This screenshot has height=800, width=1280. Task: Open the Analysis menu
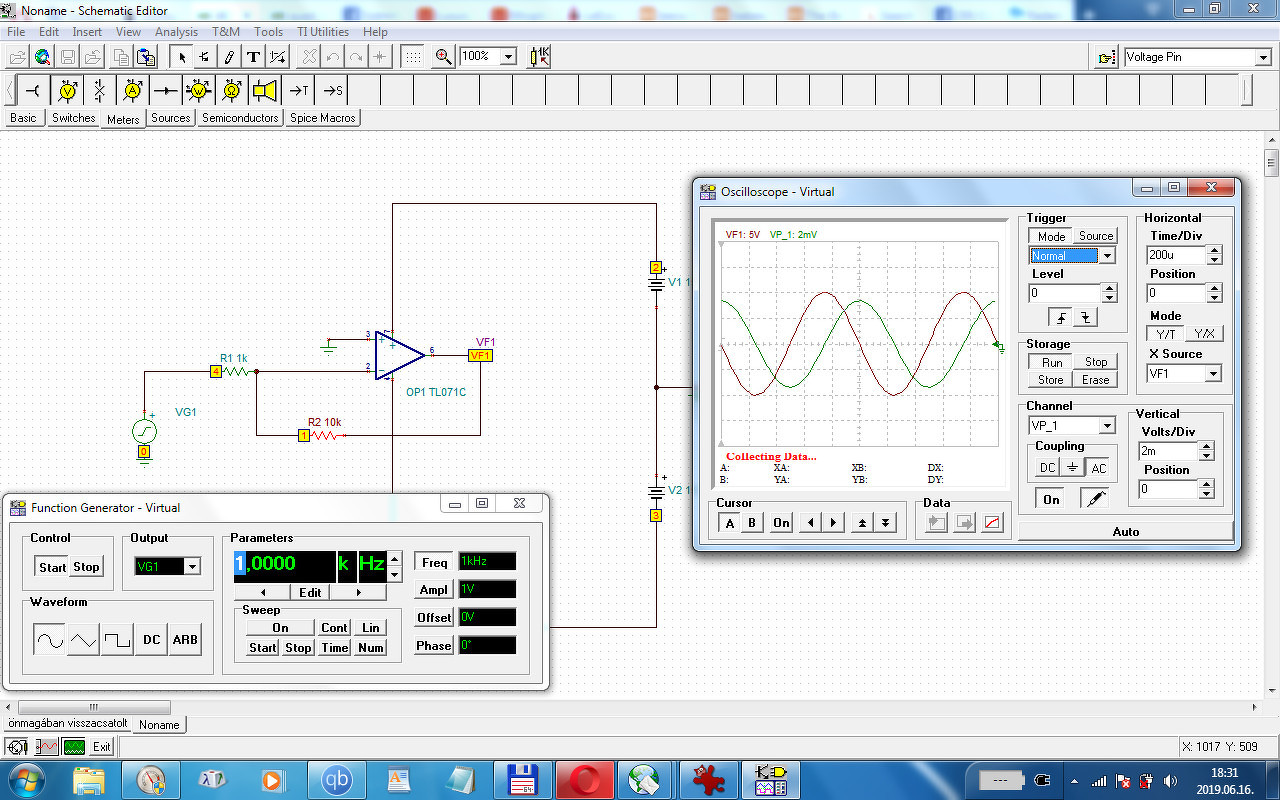pos(177,32)
